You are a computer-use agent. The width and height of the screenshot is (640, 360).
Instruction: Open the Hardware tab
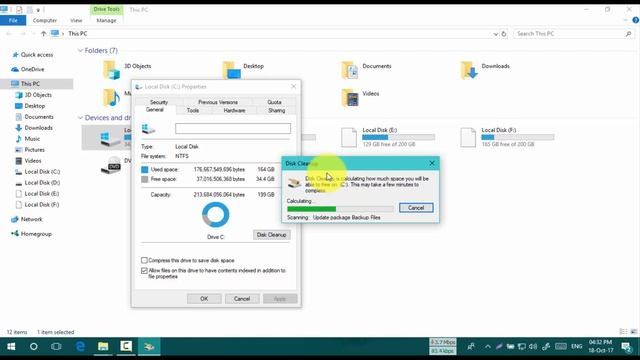coord(234,111)
